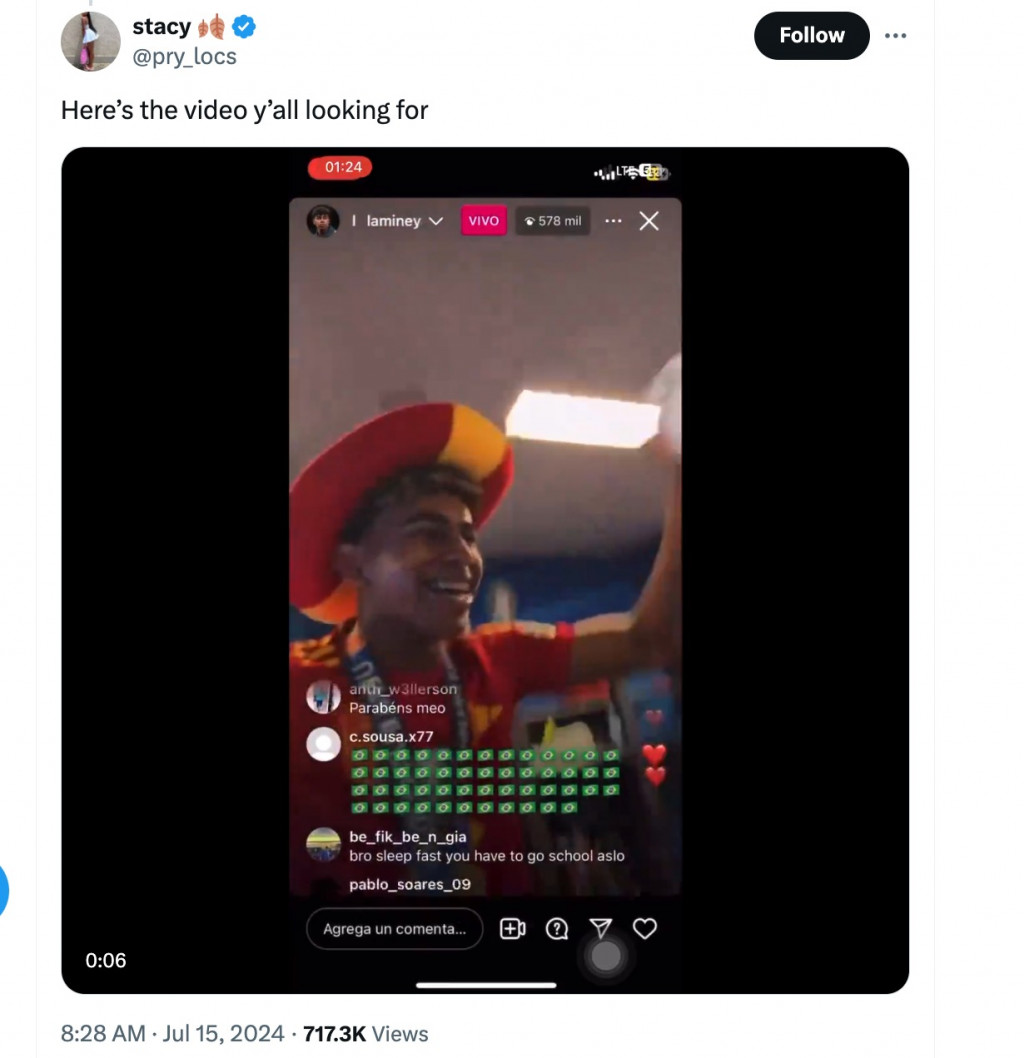The height and width of the screenshot is (1058, 1024).
Task: Open the live stream's three-dot options
Action: coord(614,221)
